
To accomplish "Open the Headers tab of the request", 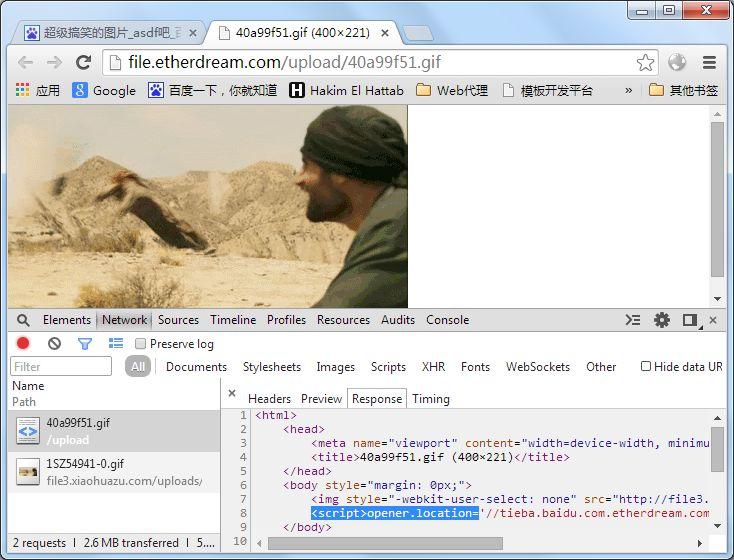I will pyautogui.click(x=269, y=398).
